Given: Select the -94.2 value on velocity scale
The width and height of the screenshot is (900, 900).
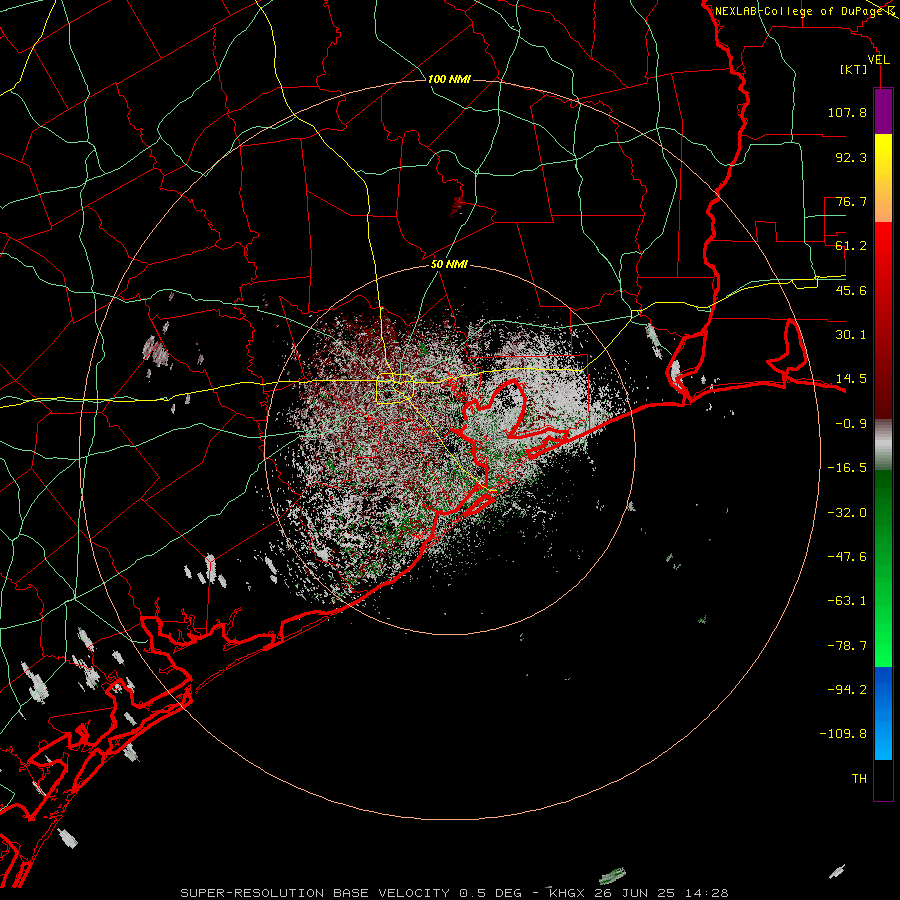Looking at the screenshot, I should tap(847, 690).
